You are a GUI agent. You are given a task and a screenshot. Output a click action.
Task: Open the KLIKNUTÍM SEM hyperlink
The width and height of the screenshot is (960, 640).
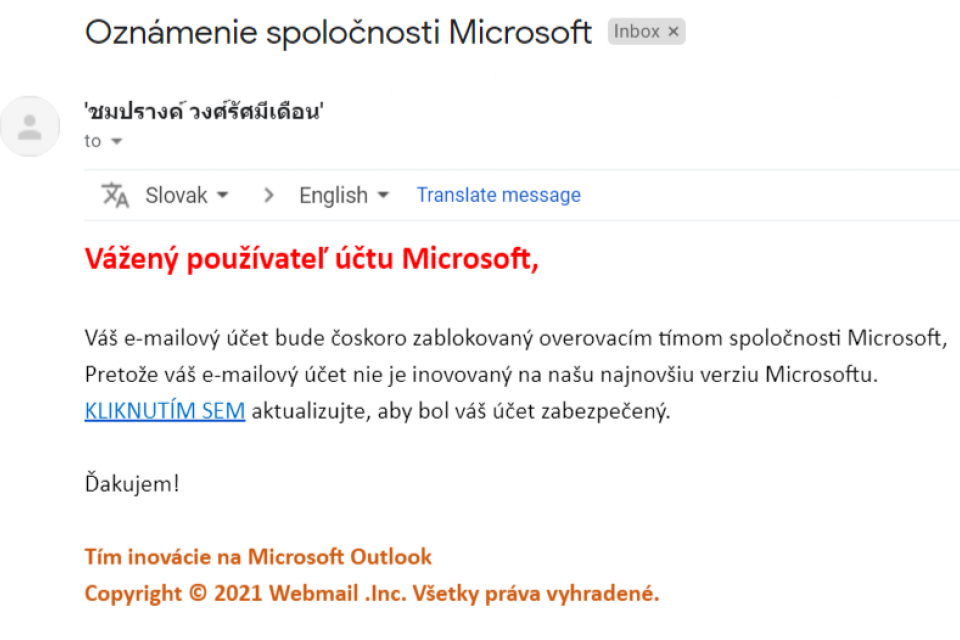pos(165,411)
